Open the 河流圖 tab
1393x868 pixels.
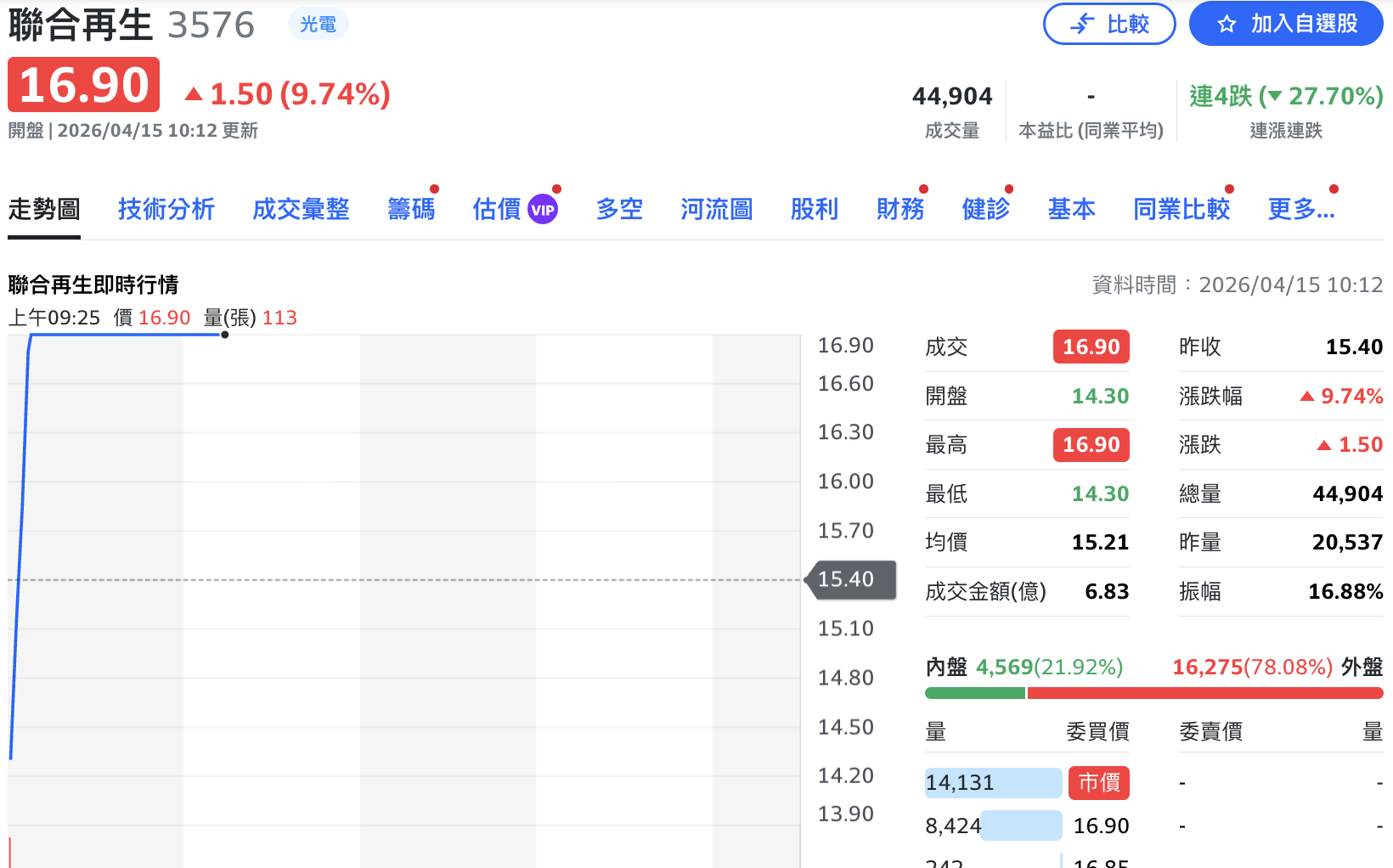[716, 209]
